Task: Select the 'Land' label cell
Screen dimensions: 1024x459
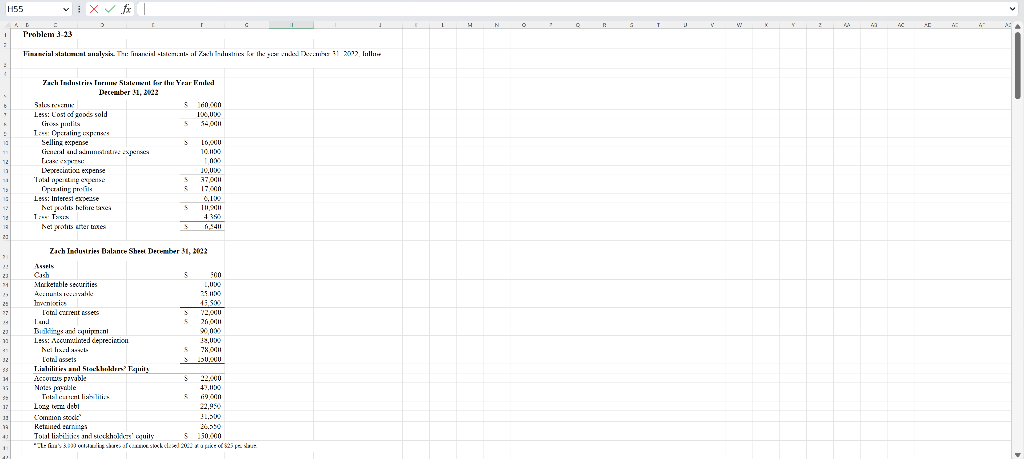Action: (40, 322)
